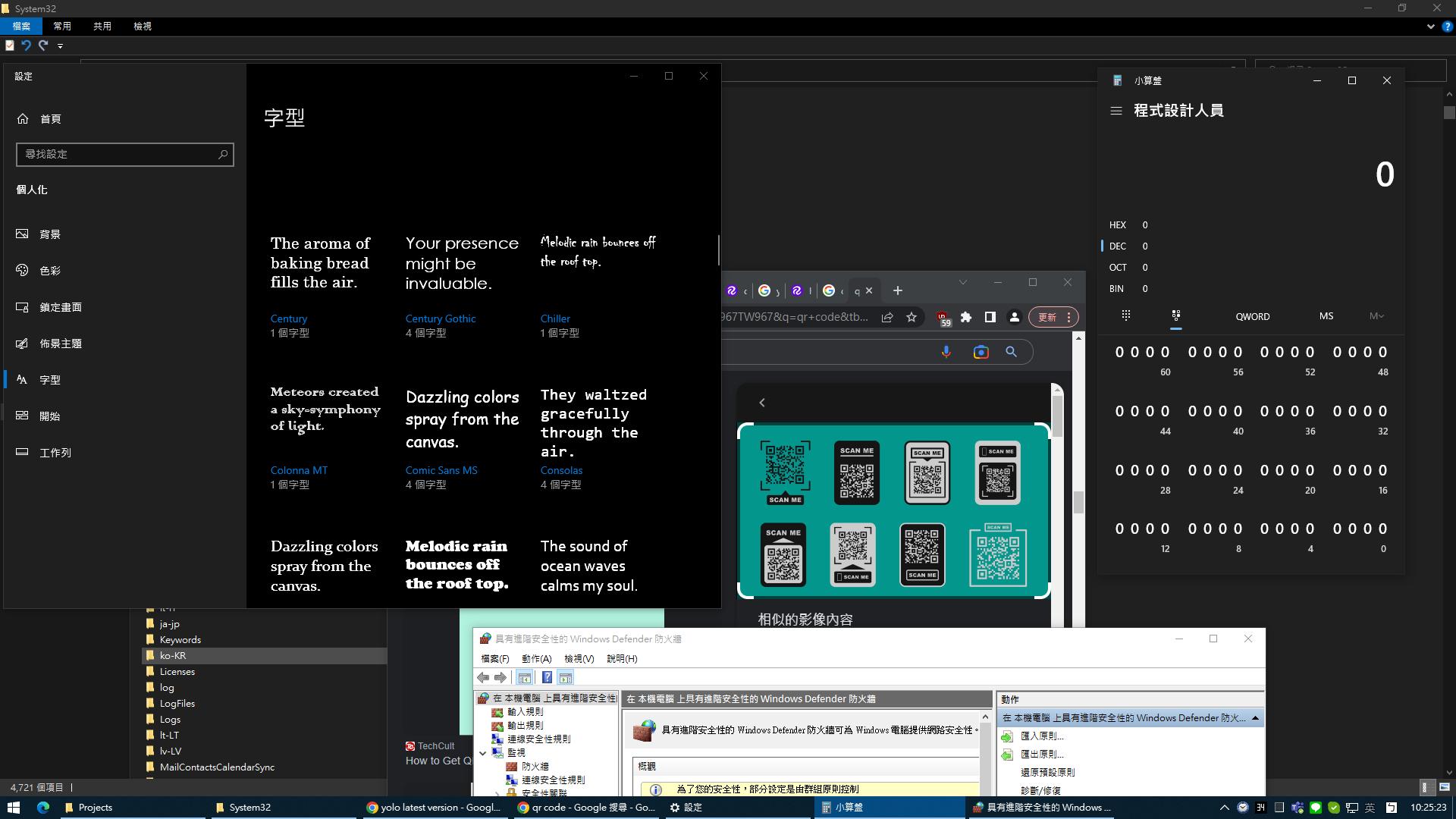The width and height of the screenshot is (1456, 819).
Task: Open the Consolas font link
Action: 561,470
